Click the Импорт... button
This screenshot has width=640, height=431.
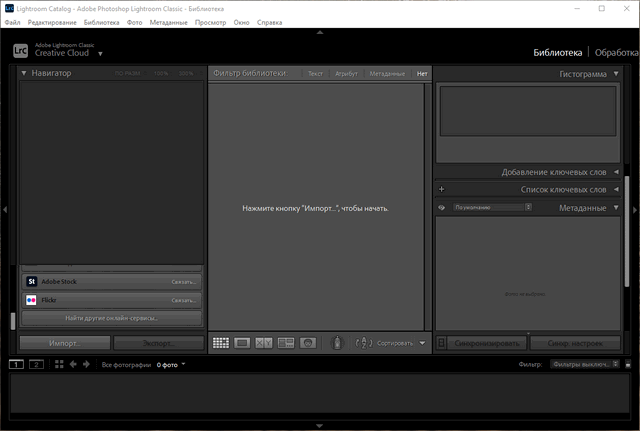point(64,343)
